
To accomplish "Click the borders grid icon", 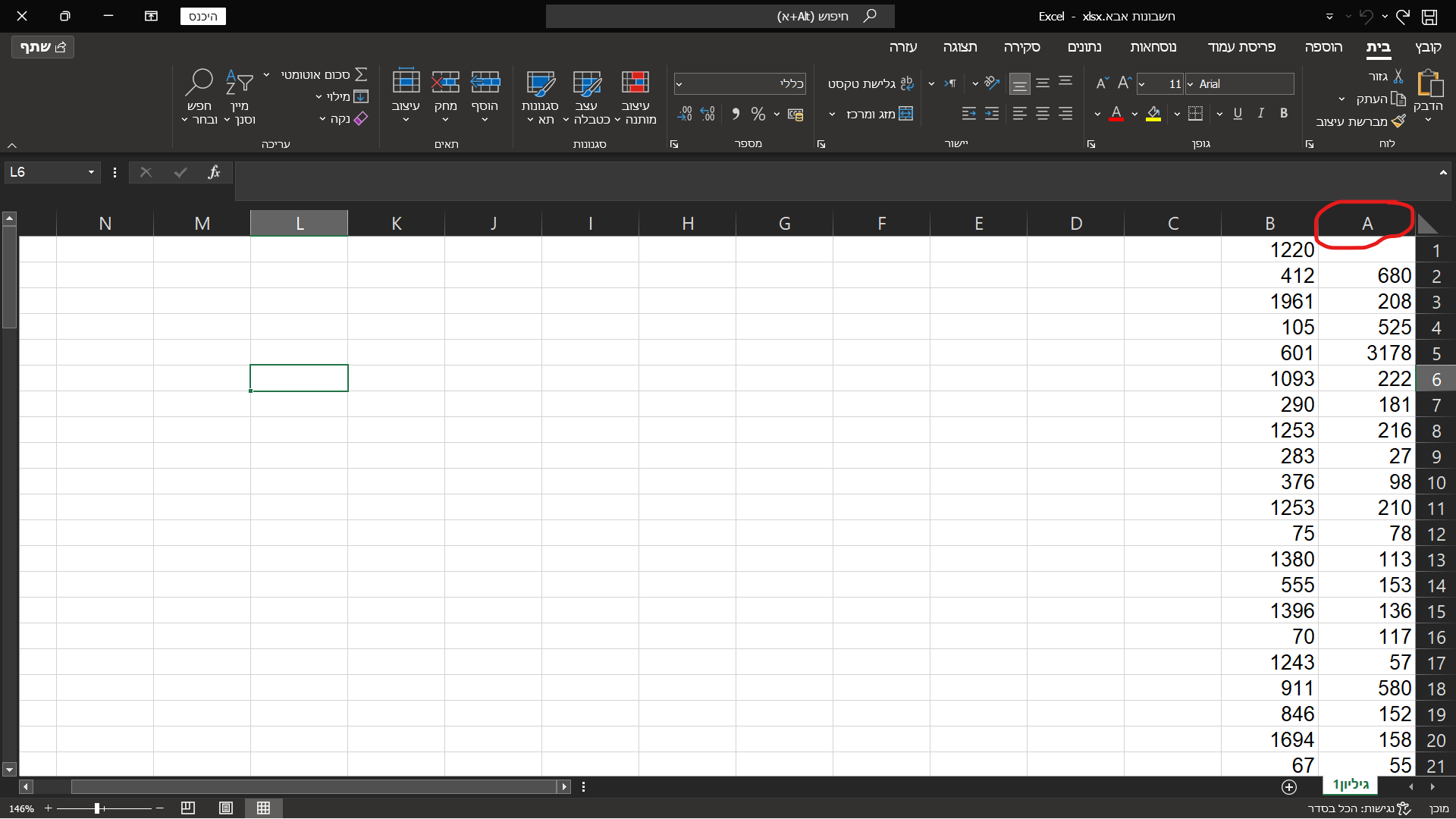I will (x=1196, y=114).
